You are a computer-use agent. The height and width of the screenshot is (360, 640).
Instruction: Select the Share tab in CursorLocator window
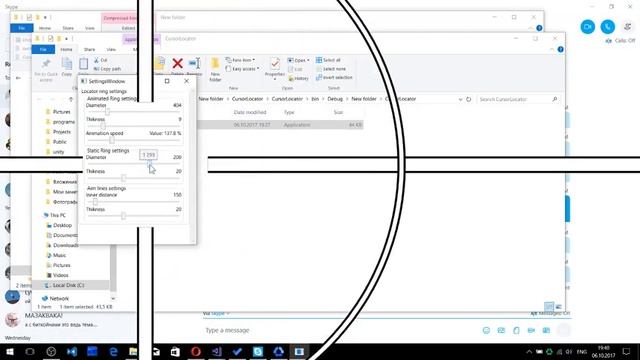tap(89, 49)
